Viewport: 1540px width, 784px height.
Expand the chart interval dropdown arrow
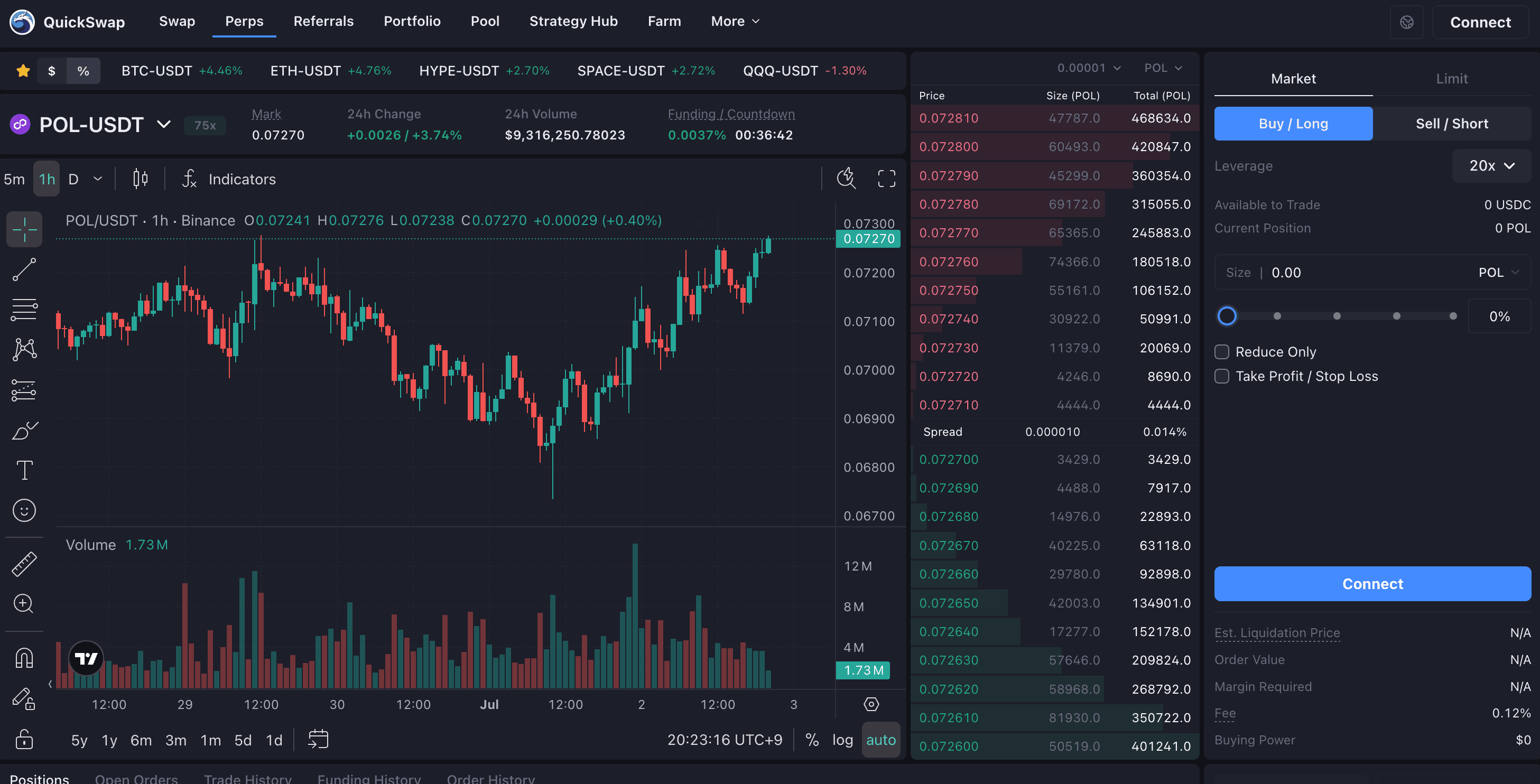click(x=98, y=179)
